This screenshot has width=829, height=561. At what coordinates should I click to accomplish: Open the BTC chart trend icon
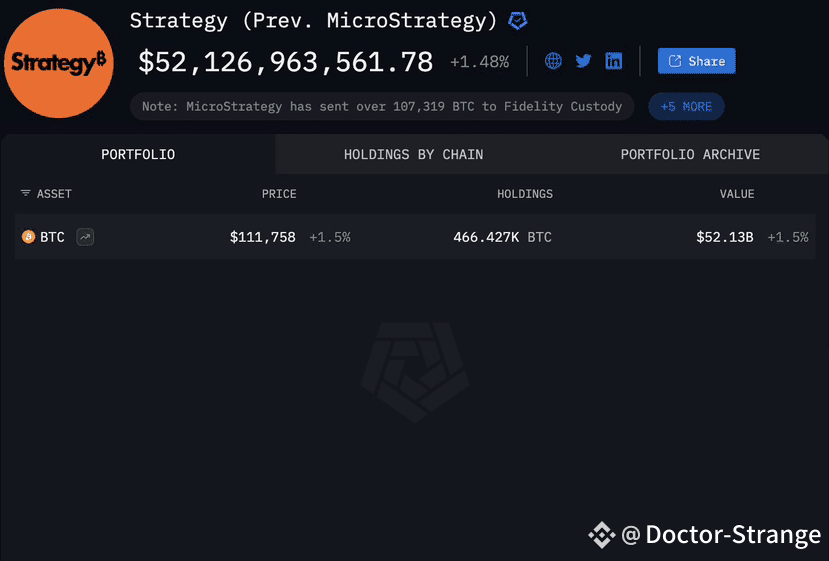[x=85, y=236]
